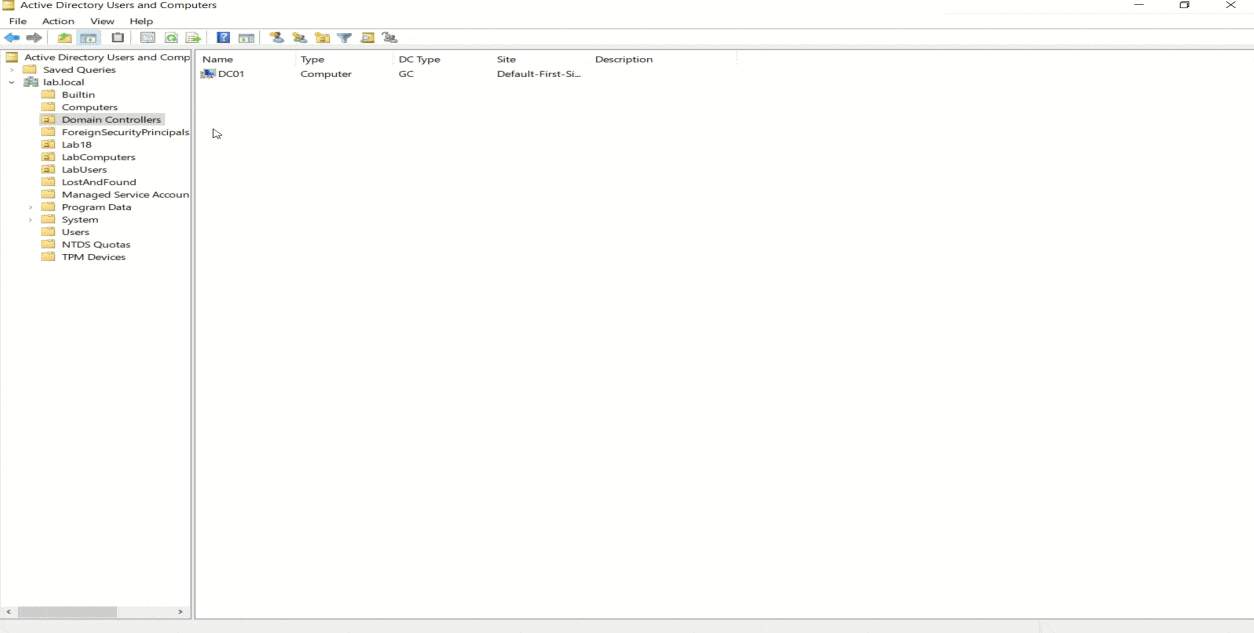The width and height of the screenshot is (1254, 633).
Task: Open the Action menu
Action: pos(58,21)
